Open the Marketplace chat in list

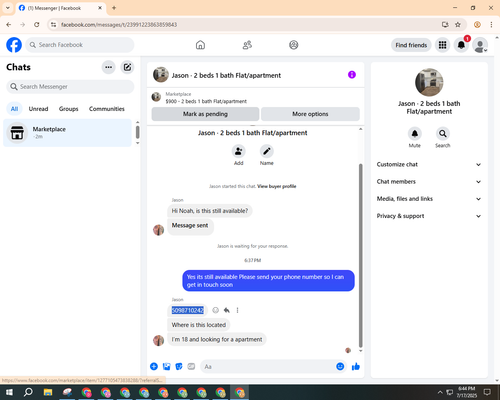click(x=68, y=133)
